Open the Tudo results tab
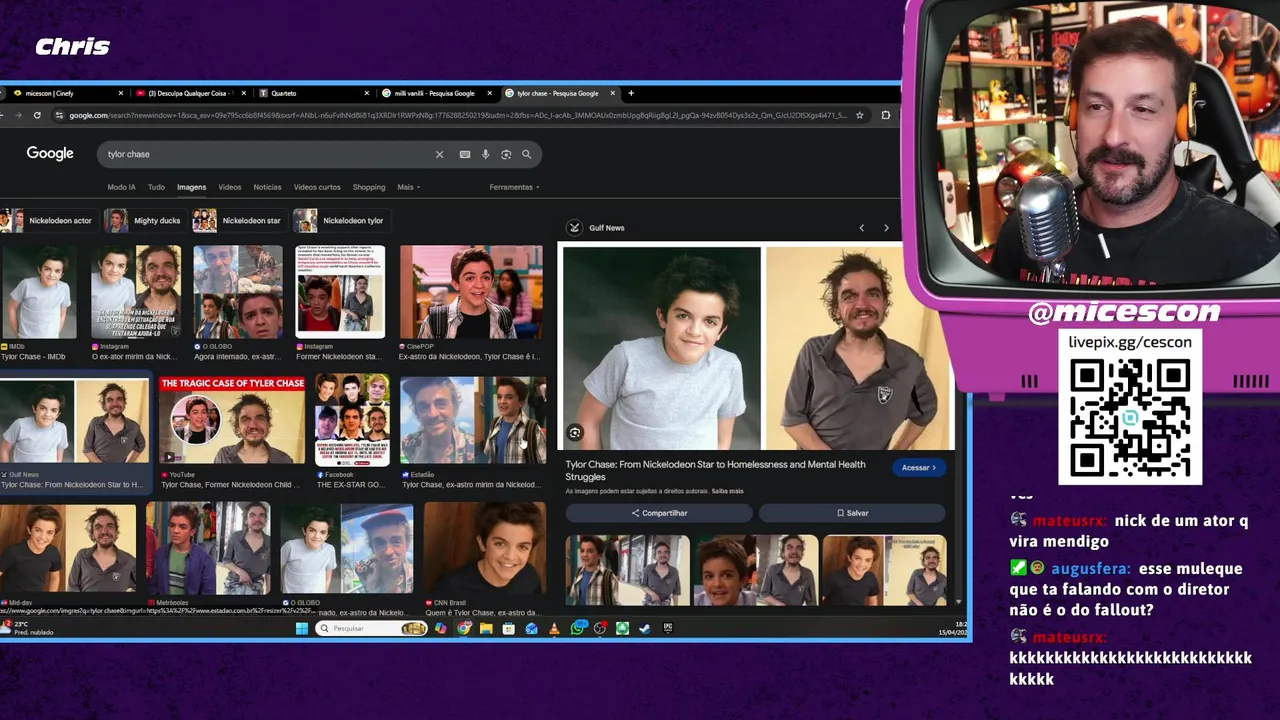Image resolution: width=1280 pixels, height=720 pixels. [156, 187]
